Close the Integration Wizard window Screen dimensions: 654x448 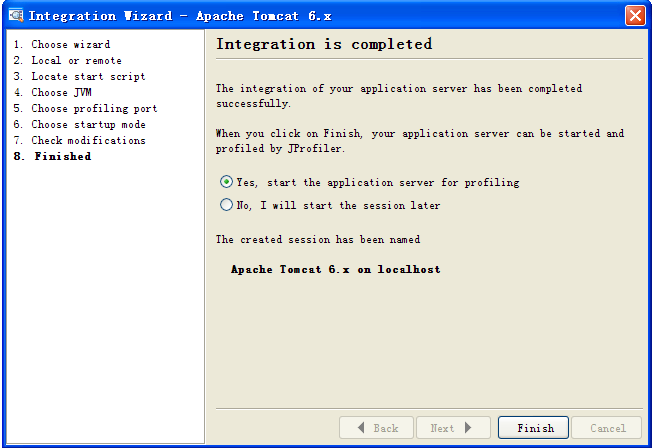(x=634, y=16)
